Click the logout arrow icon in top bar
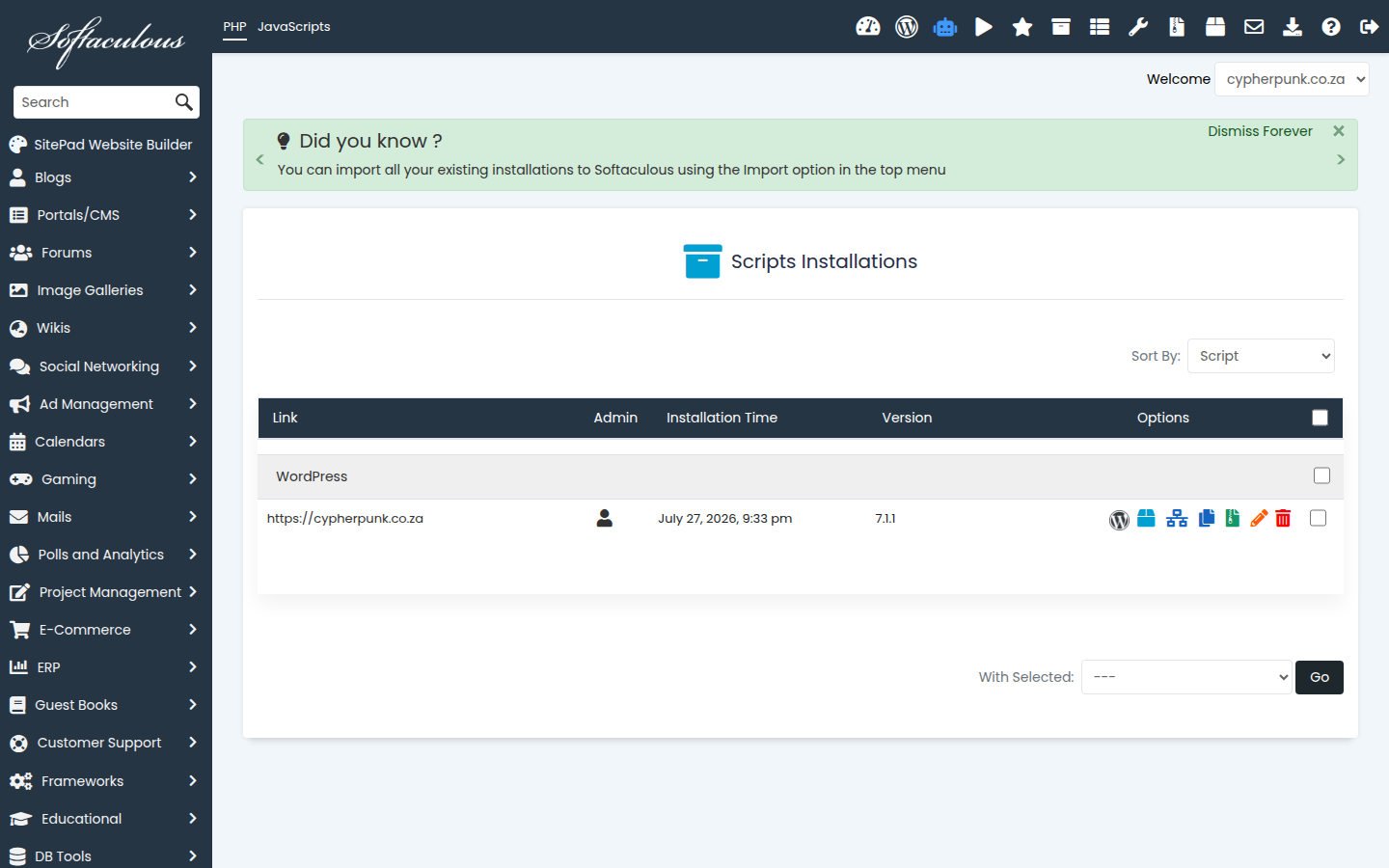The width and height of the screenshot is (1389, 868). [x=1370, y=27]
